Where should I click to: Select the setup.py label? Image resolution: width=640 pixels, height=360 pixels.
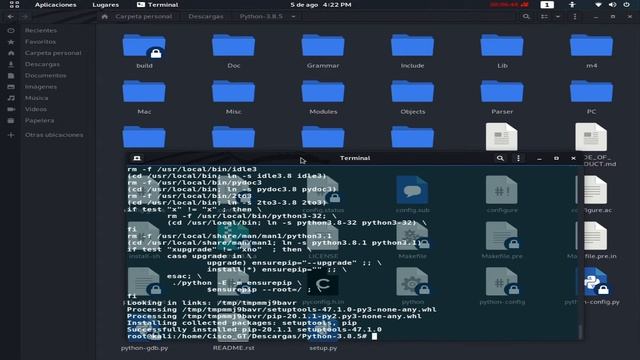point(323,348)
